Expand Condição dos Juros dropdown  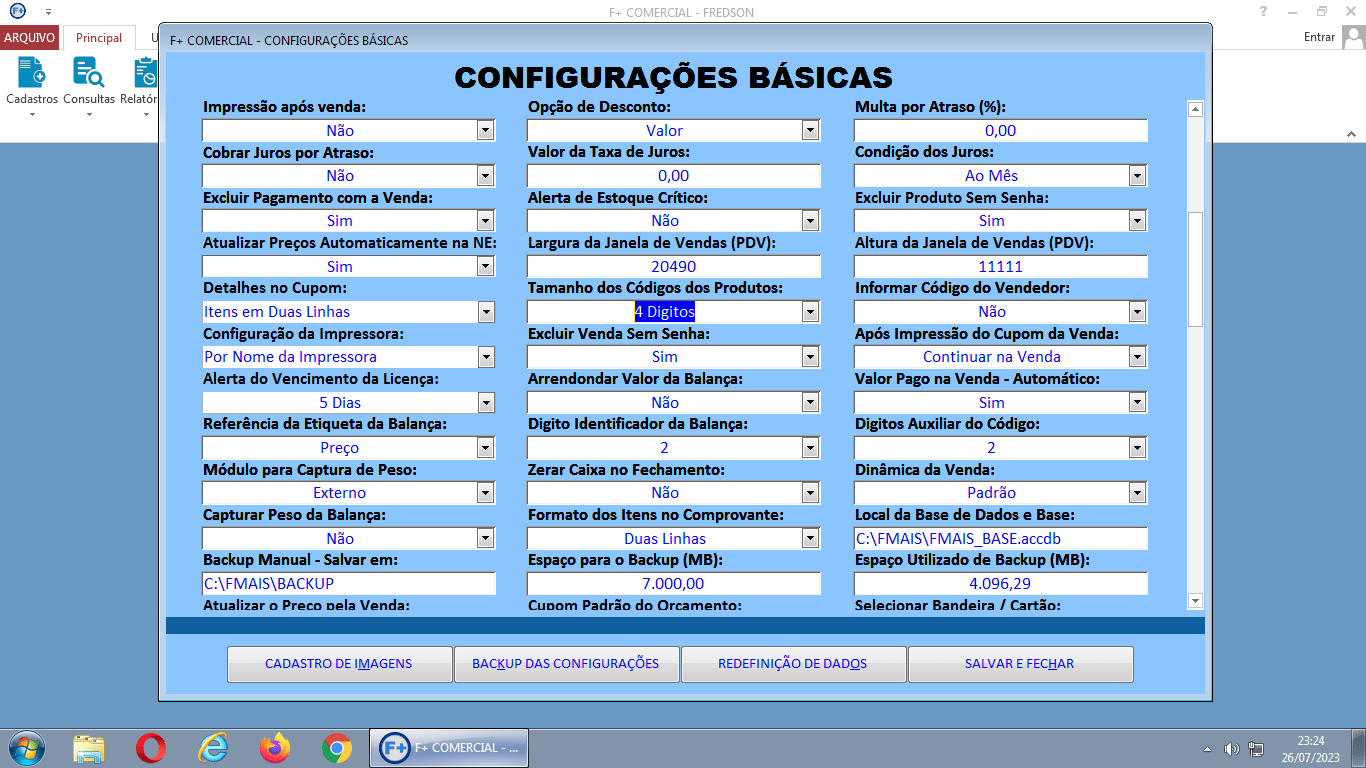click(x=1137, y=175)
